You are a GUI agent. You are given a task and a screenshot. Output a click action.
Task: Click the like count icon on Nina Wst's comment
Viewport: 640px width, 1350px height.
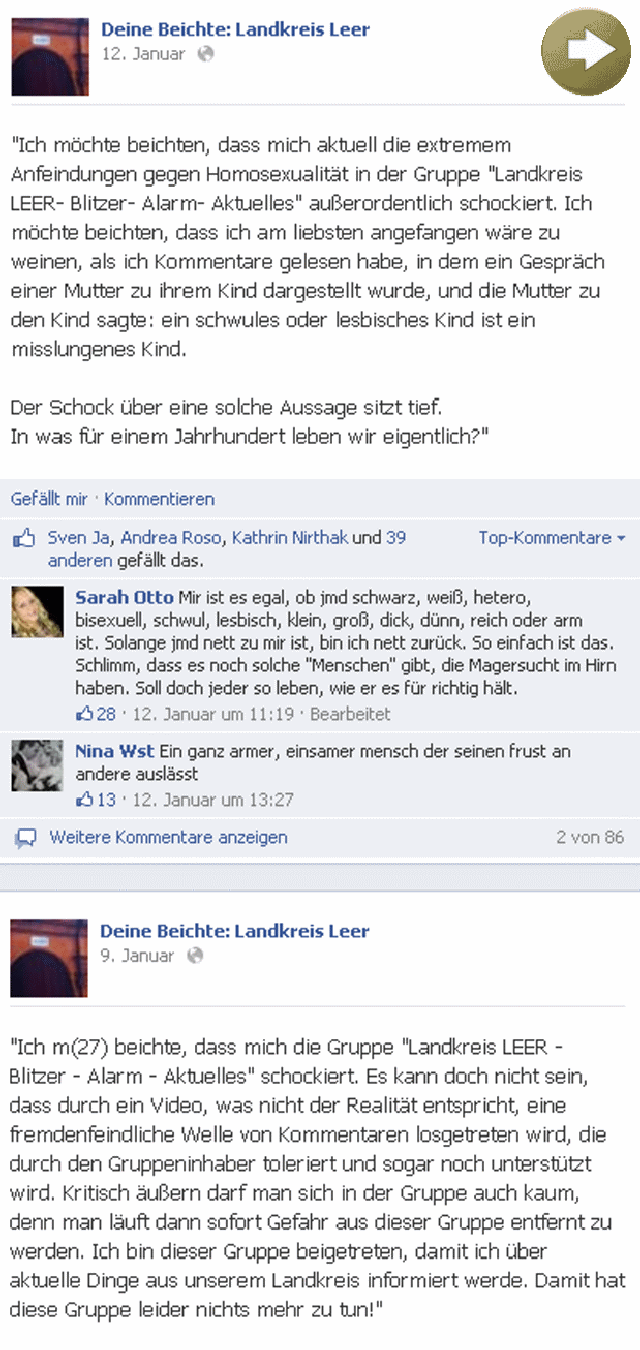click(x=84, y=800)
